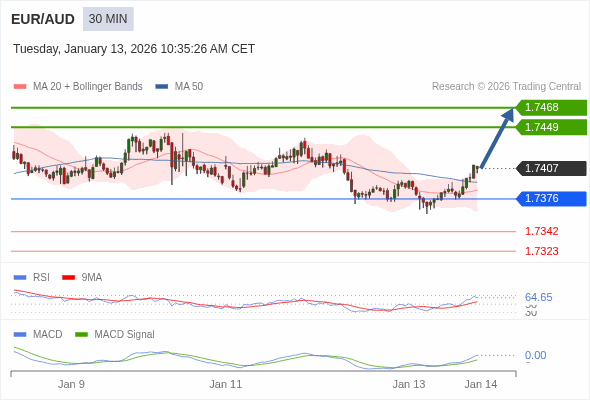
Task: Click the 9MA red legend swatch
Action: 68,278
